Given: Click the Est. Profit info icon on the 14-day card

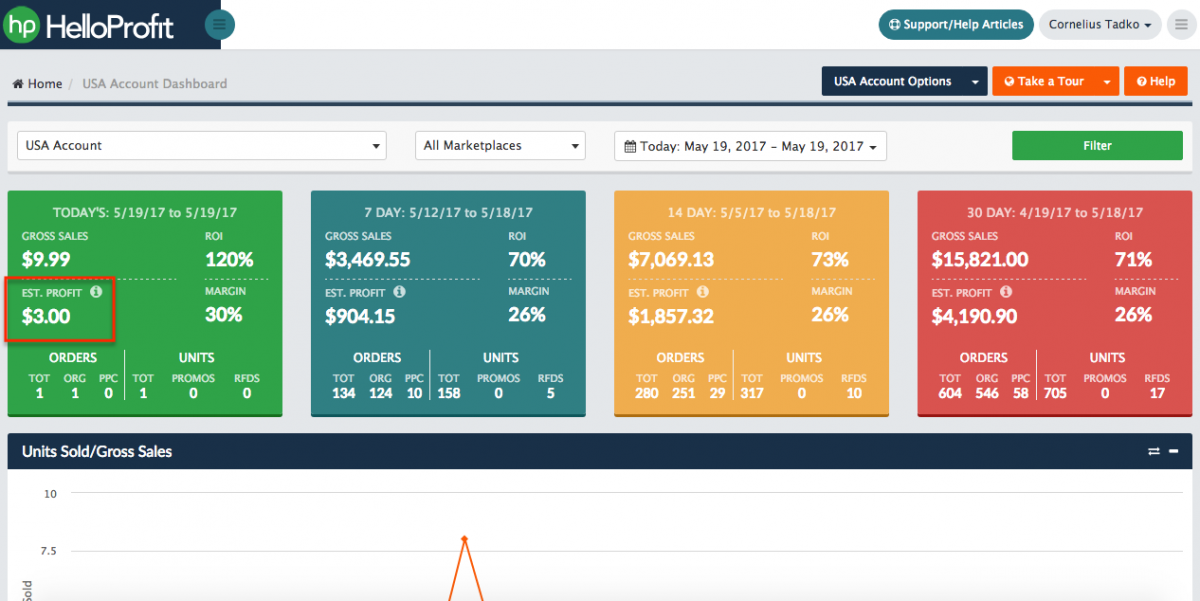Looking at the screenshot, I should (704, 291).
